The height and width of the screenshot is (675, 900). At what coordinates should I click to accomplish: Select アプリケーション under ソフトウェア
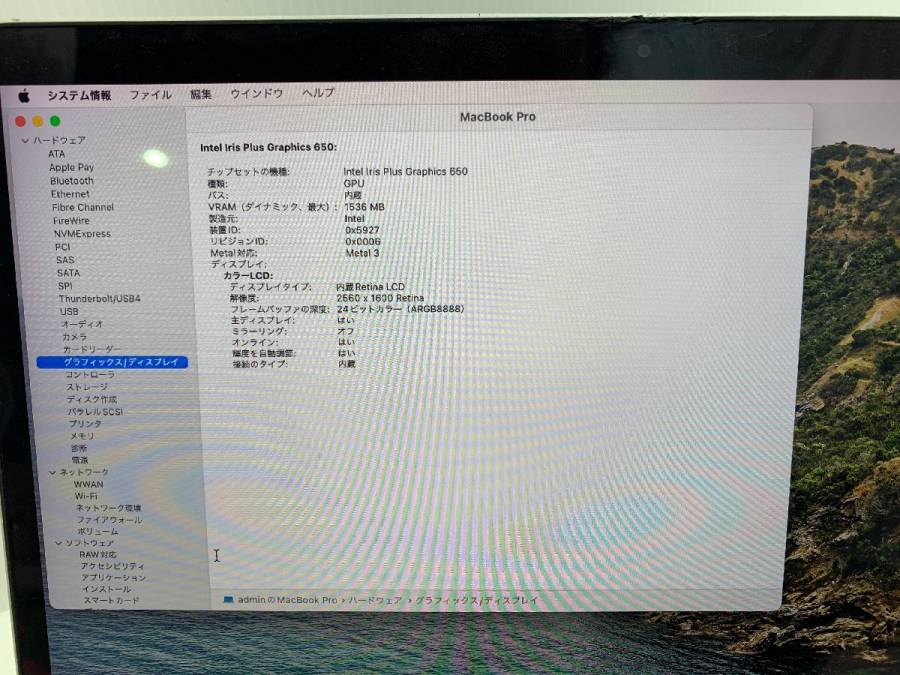(113, 578)
